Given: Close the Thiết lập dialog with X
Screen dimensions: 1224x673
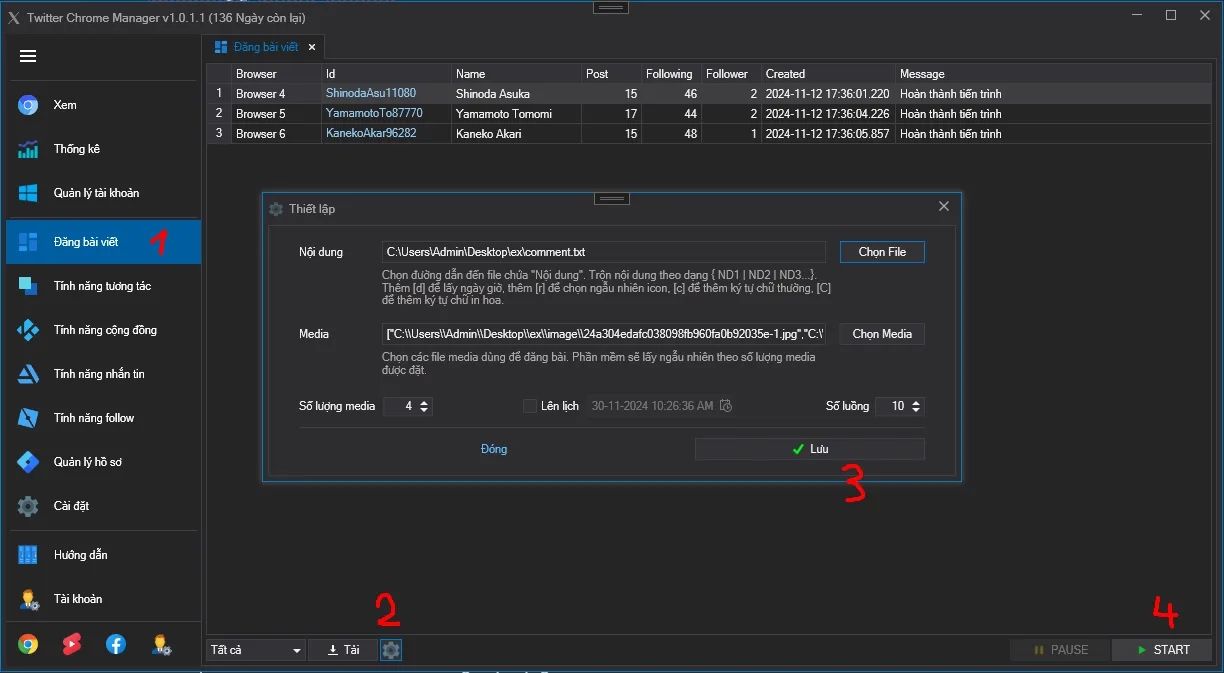Looking at the screenshot, I should (x=944, y=206).
